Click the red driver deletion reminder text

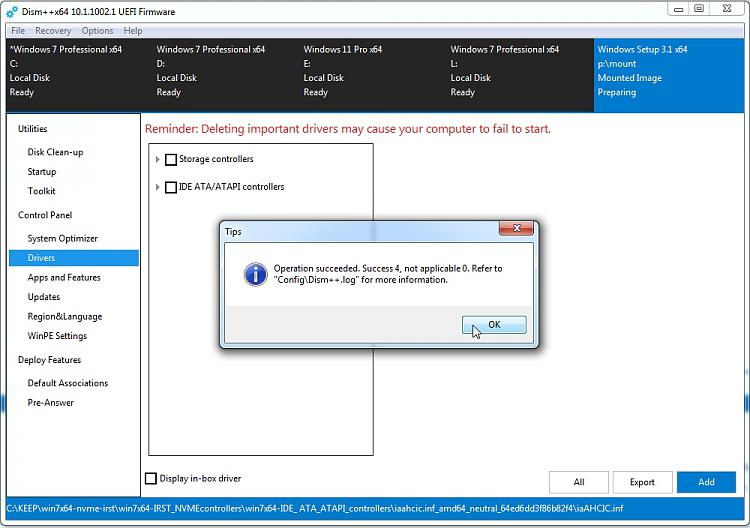pyautogui.click(x=348, y=129)
